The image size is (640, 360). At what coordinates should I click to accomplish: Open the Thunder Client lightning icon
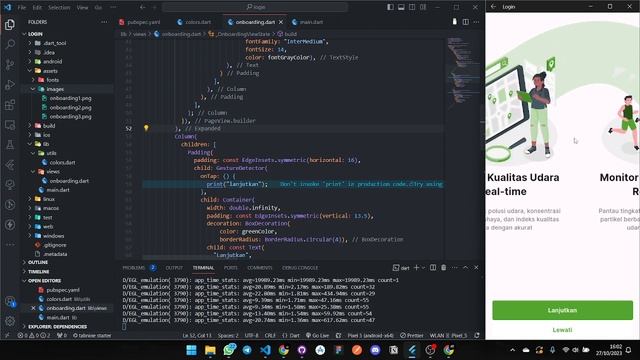click(10, 224)
